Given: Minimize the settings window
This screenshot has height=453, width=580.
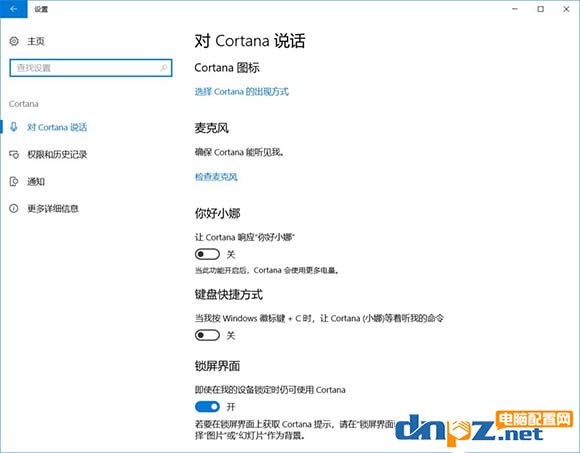Looking at the screenshot, I should coord(515,9).
